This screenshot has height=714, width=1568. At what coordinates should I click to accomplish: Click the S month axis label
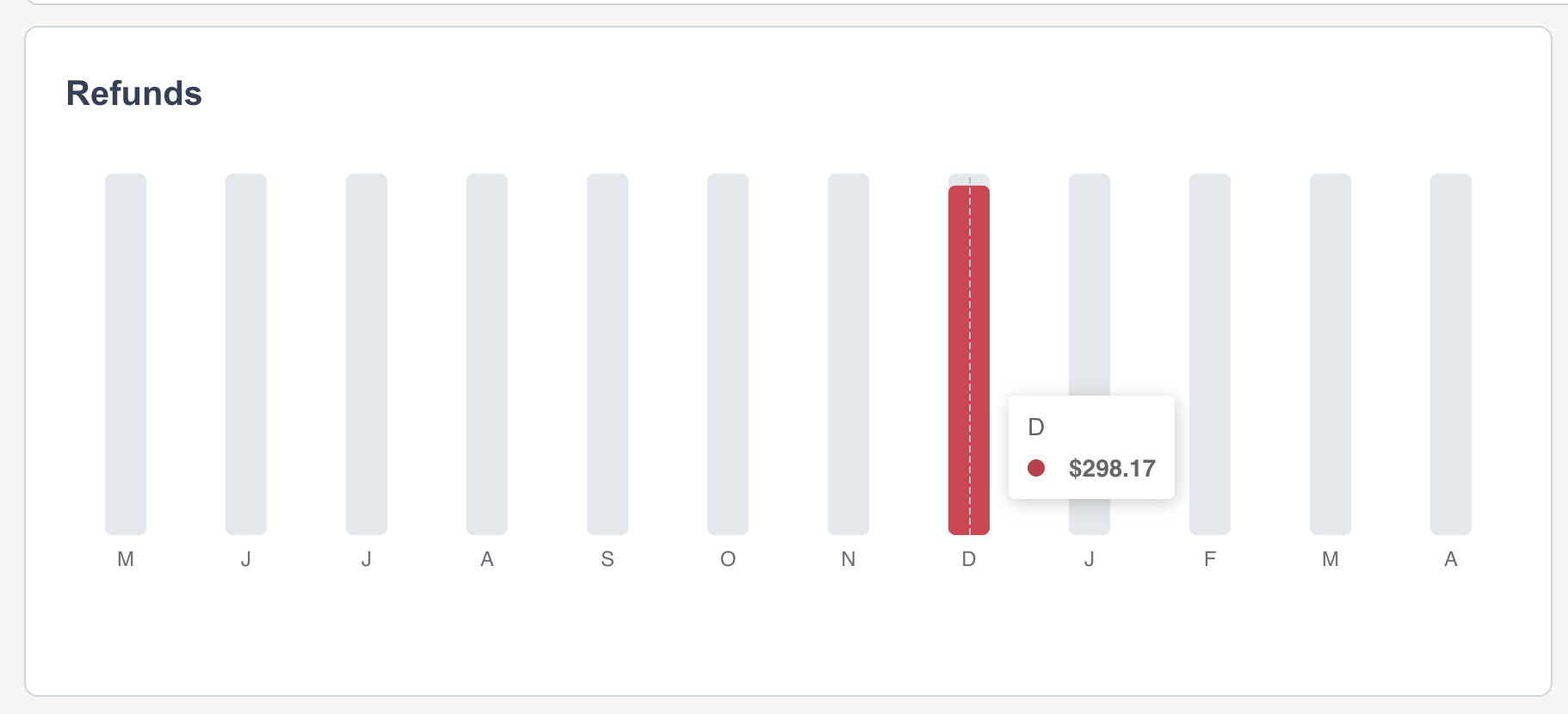point(608,559)
